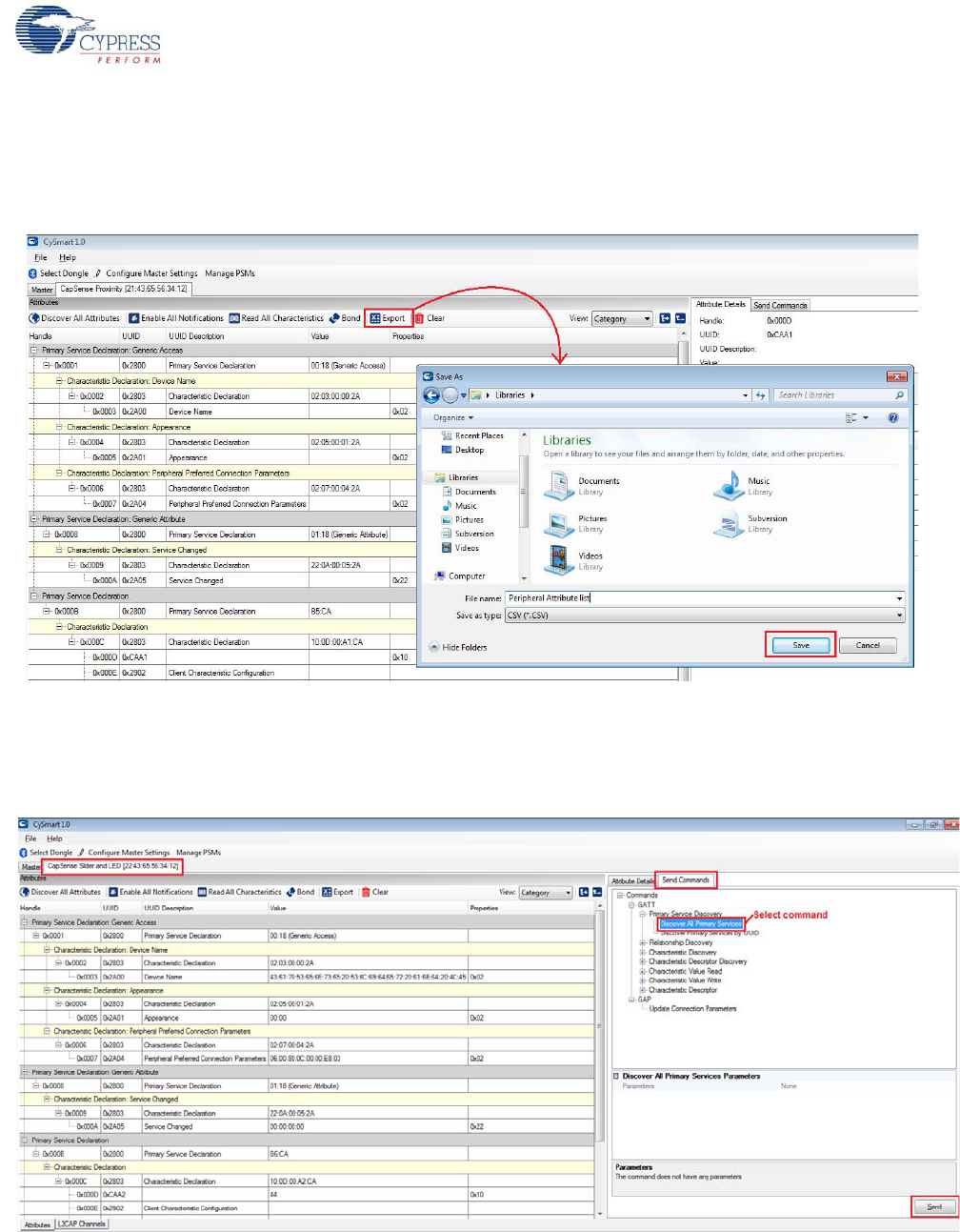Select Send Commands tab in lower CySmart window
Screen dimensions: 960x1232
point(686,879)
